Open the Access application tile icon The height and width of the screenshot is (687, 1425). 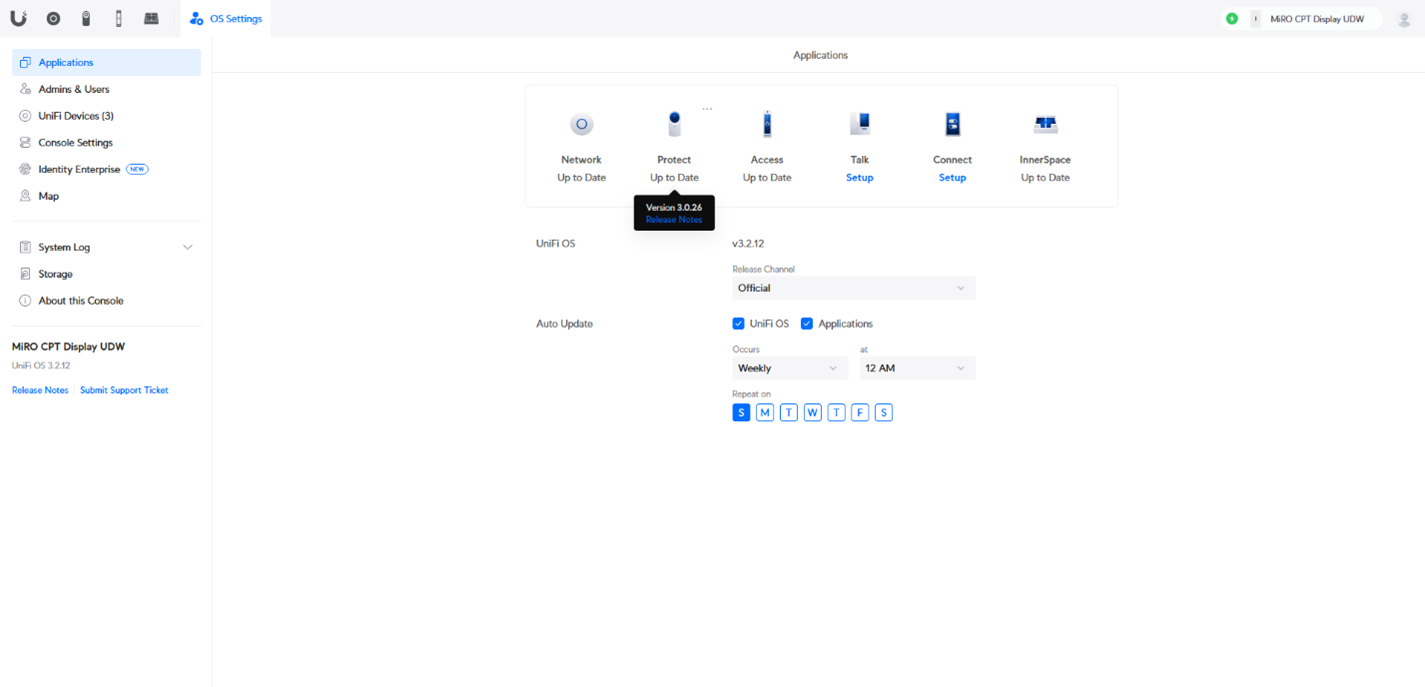767,125
